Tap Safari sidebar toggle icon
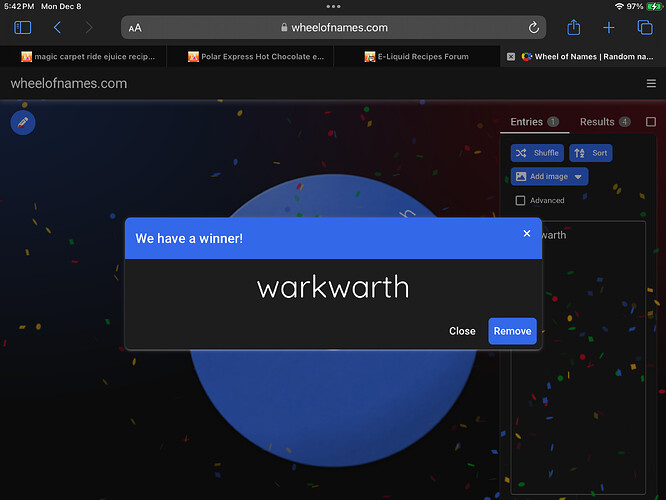The image size is (666, 500). pos(23,28)
